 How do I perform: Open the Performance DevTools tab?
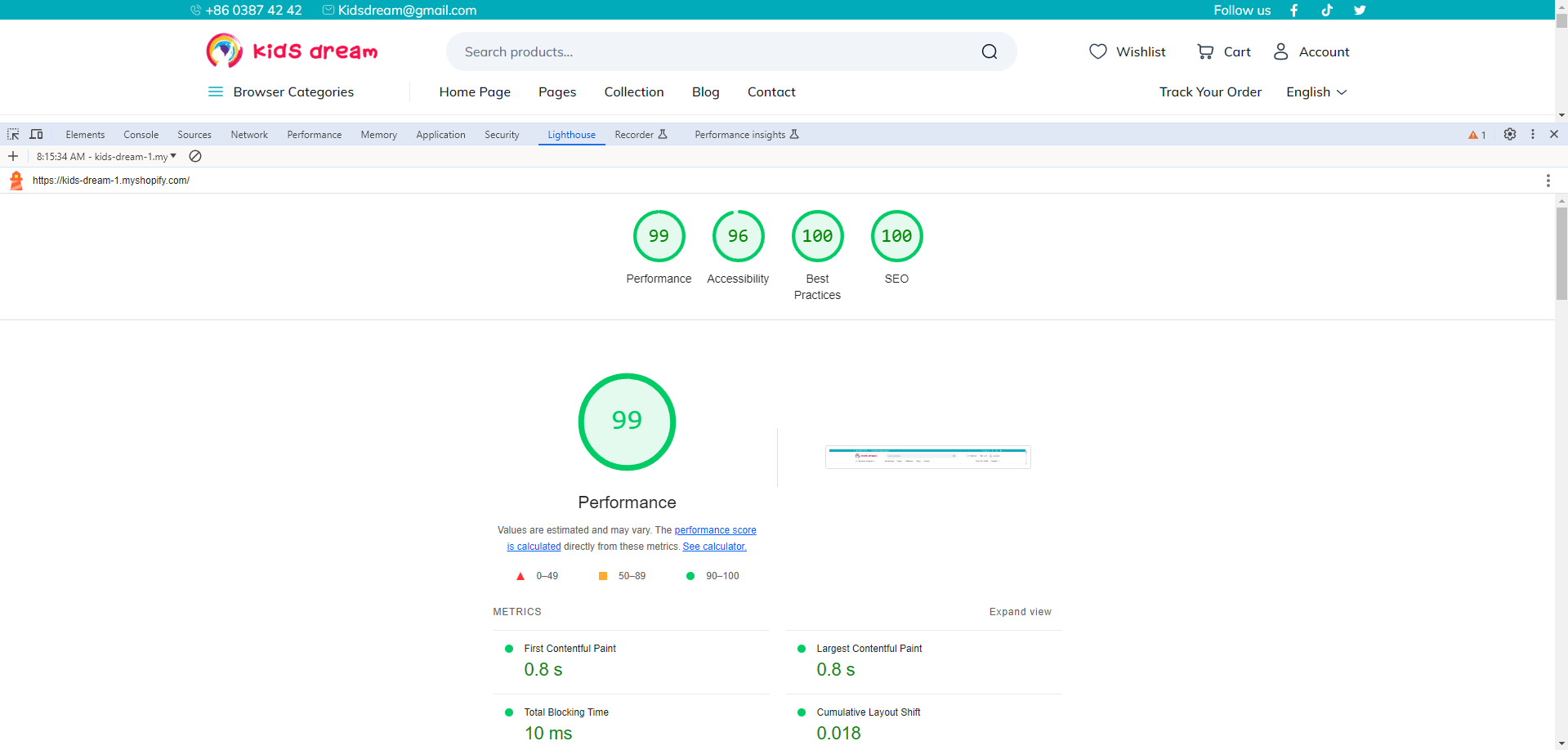(315, 135)
